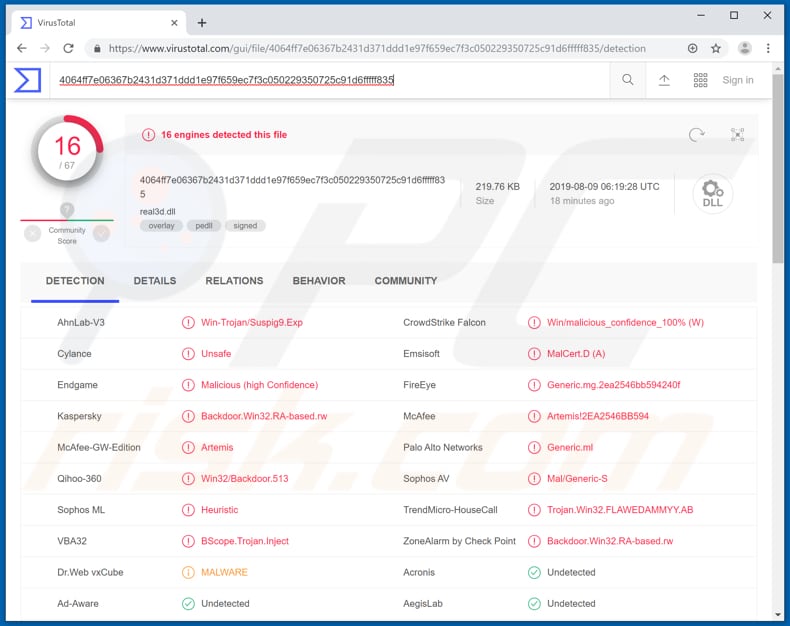The height and width of the screenshot is (626, 790).
Task: Go back in browser history
Action: pos(21,48)
